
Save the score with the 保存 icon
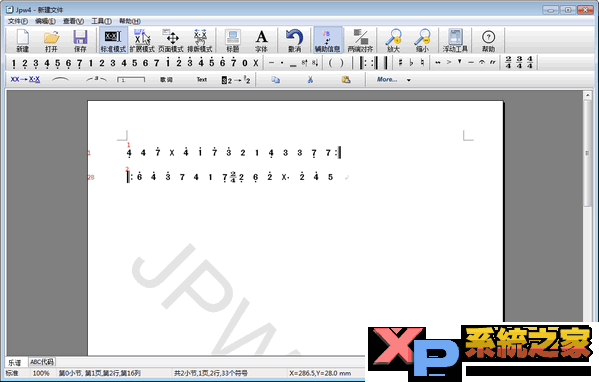click(x=80, y=40)
